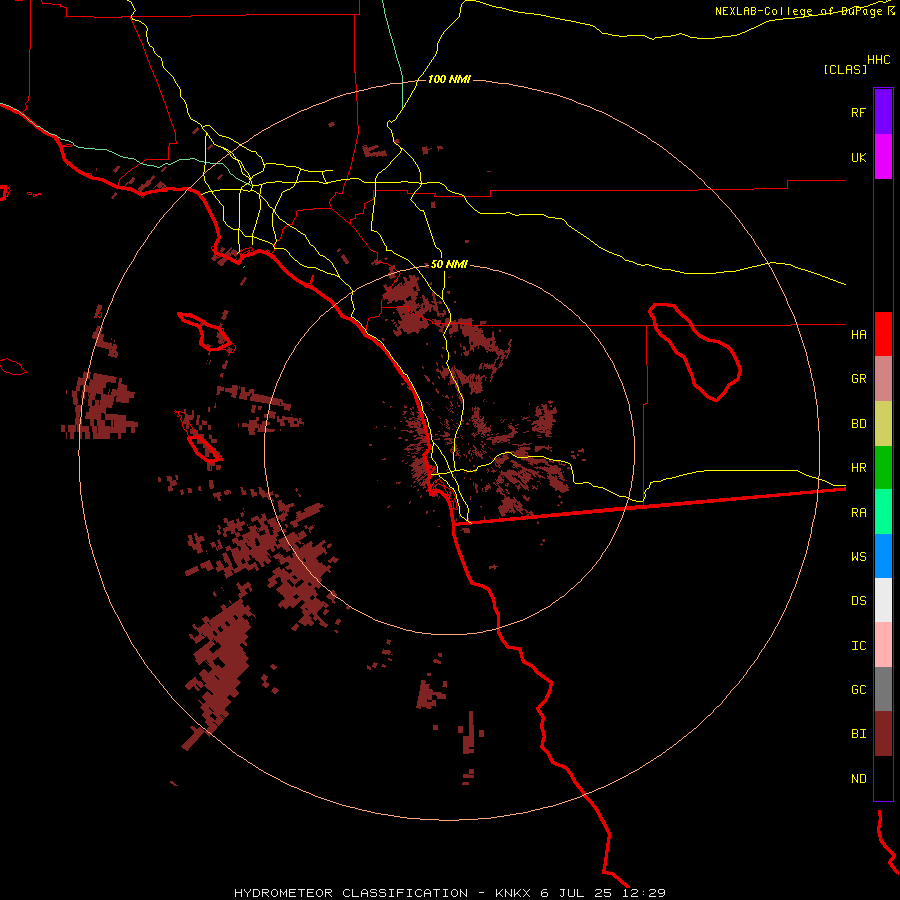
Task: Click the 50 NMI range ring label
Action: click(449, 265)
